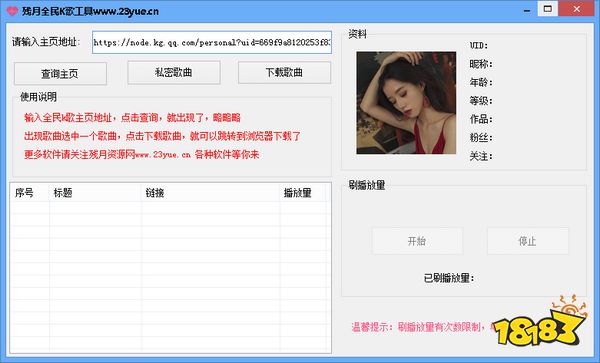Image resolution: width=600 pixels, height=363 pixels.
Task: Click the pink heart app icon in title bar
Action: pos(12,11)
